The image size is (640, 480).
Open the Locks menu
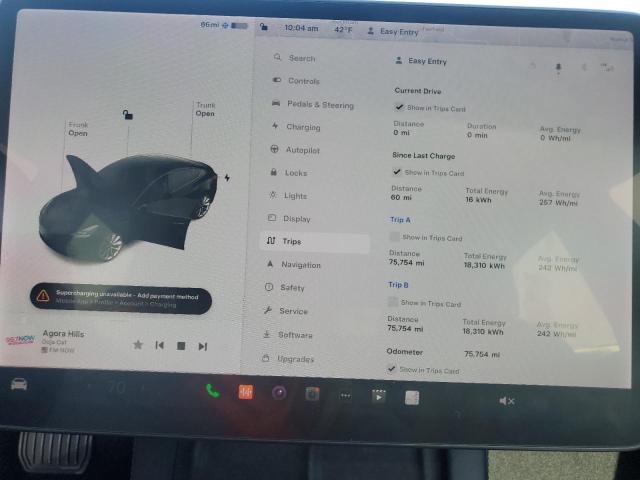coord(289,173)
